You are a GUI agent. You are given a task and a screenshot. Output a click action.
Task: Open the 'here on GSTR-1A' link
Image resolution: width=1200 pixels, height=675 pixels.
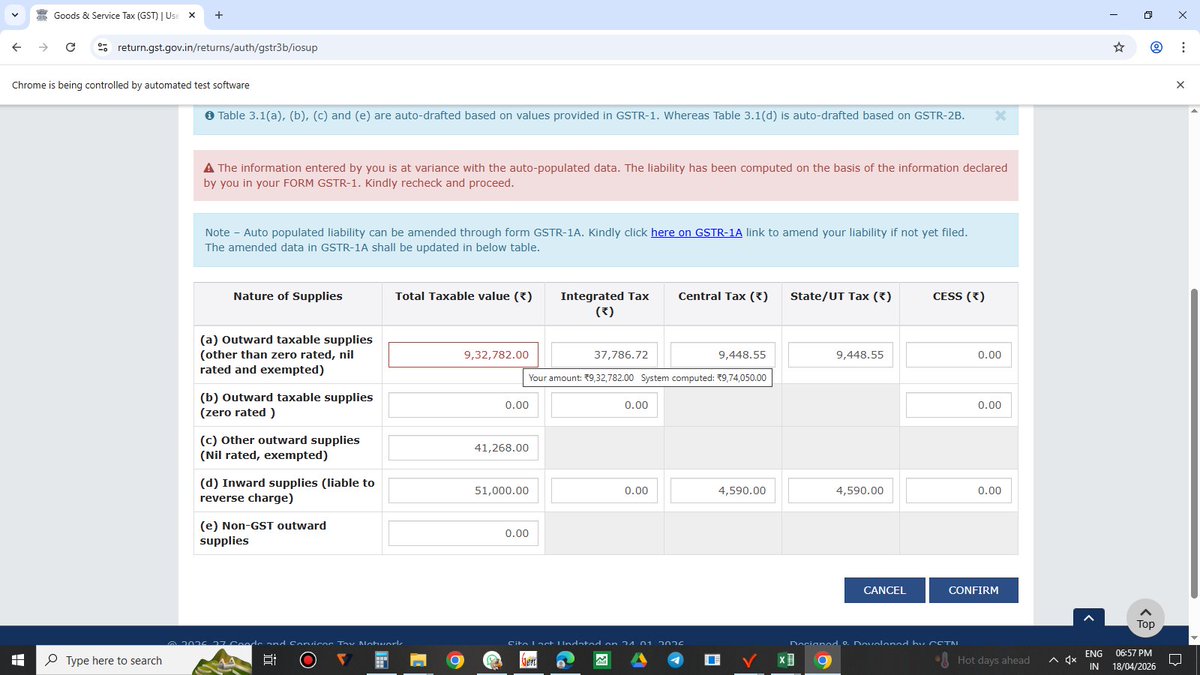click(696, 232)
